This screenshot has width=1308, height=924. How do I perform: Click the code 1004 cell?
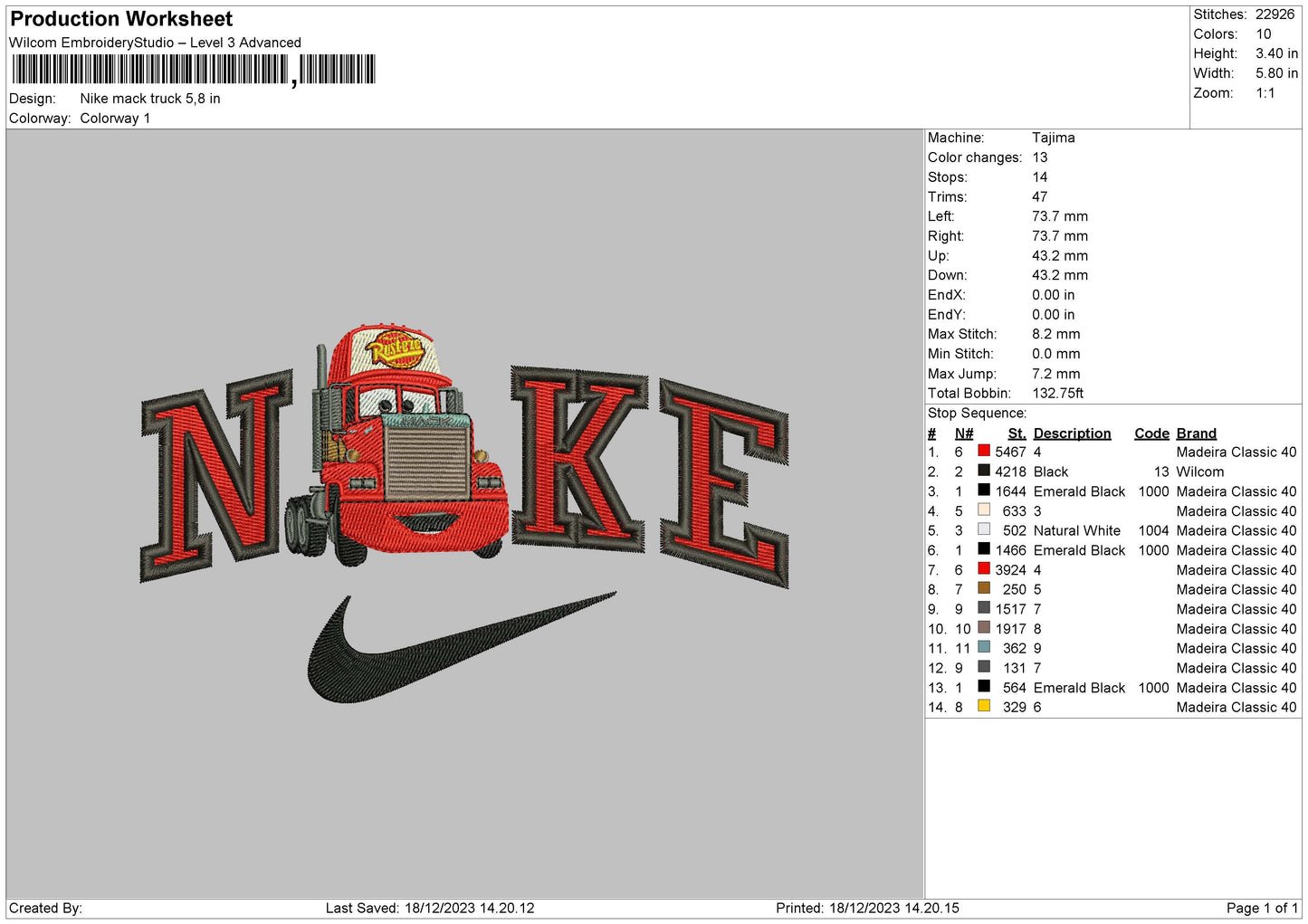(1154, 530)
